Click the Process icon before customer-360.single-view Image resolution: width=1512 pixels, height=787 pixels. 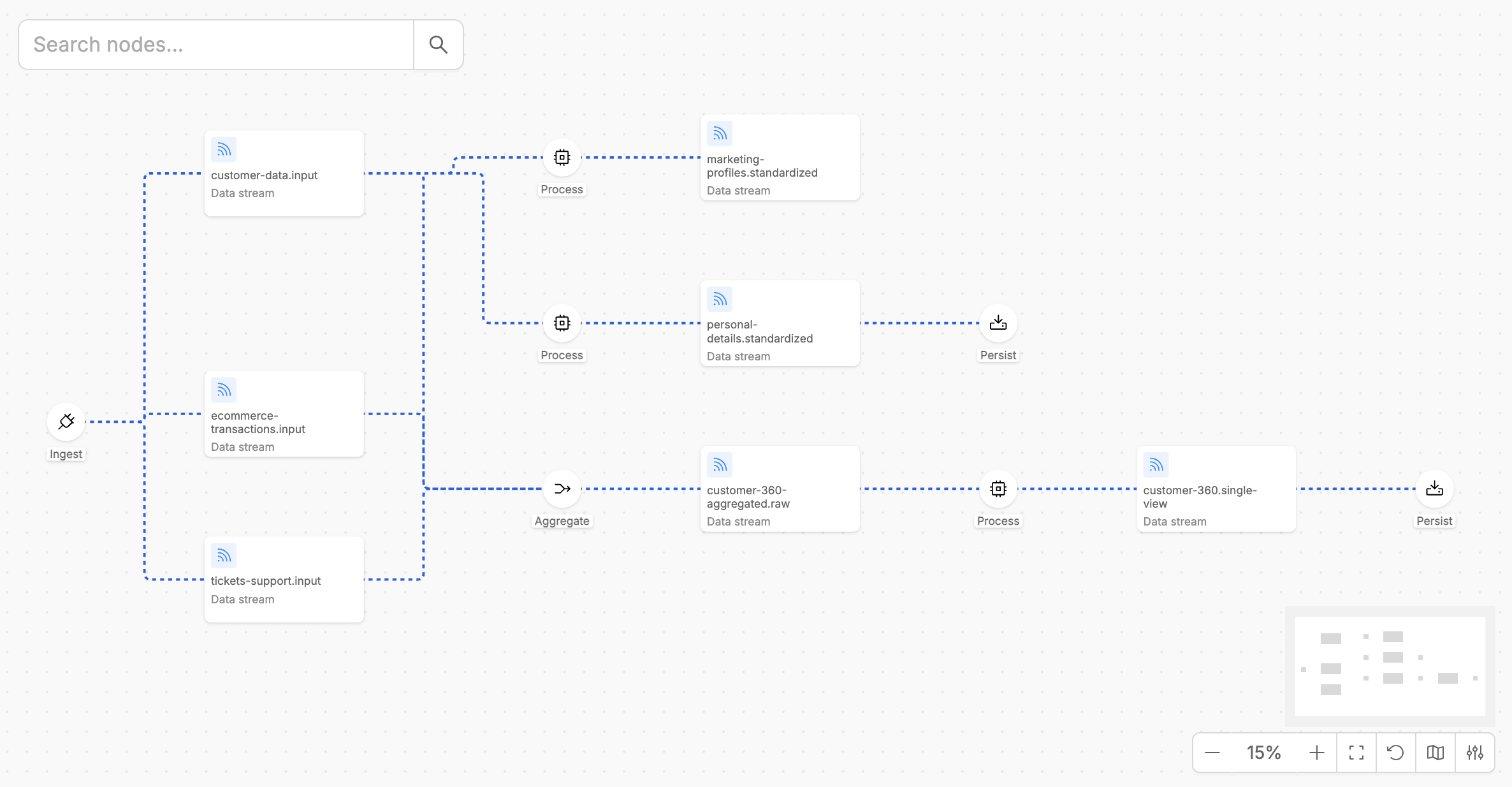click(998, 489)
